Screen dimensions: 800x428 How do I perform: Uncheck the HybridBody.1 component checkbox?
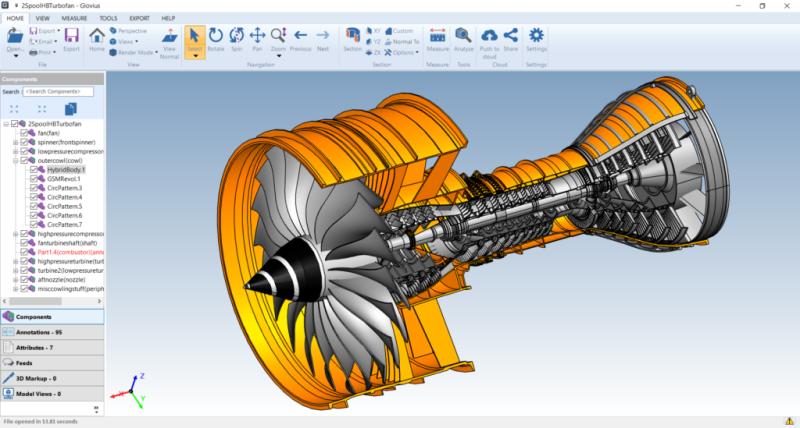coord(34,170)
